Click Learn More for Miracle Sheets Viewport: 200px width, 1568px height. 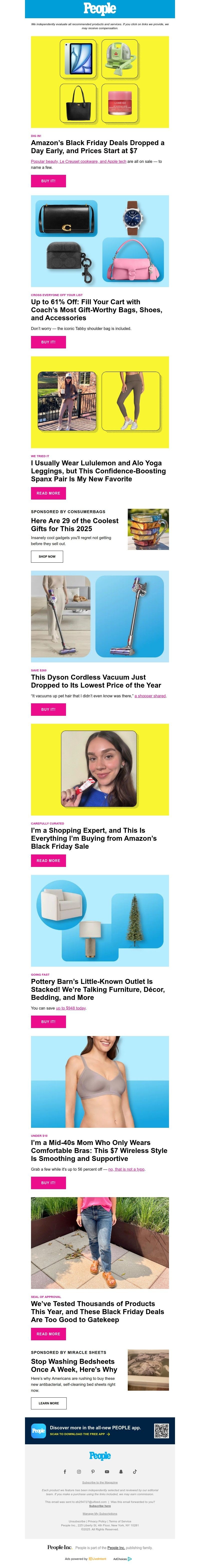(x=49, y=1403)
